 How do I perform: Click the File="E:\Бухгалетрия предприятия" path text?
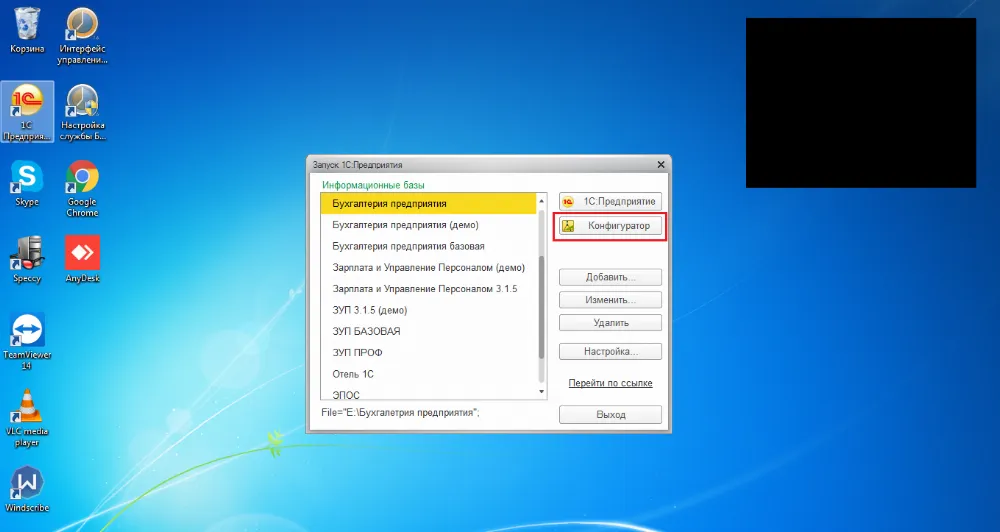(401, 413)
